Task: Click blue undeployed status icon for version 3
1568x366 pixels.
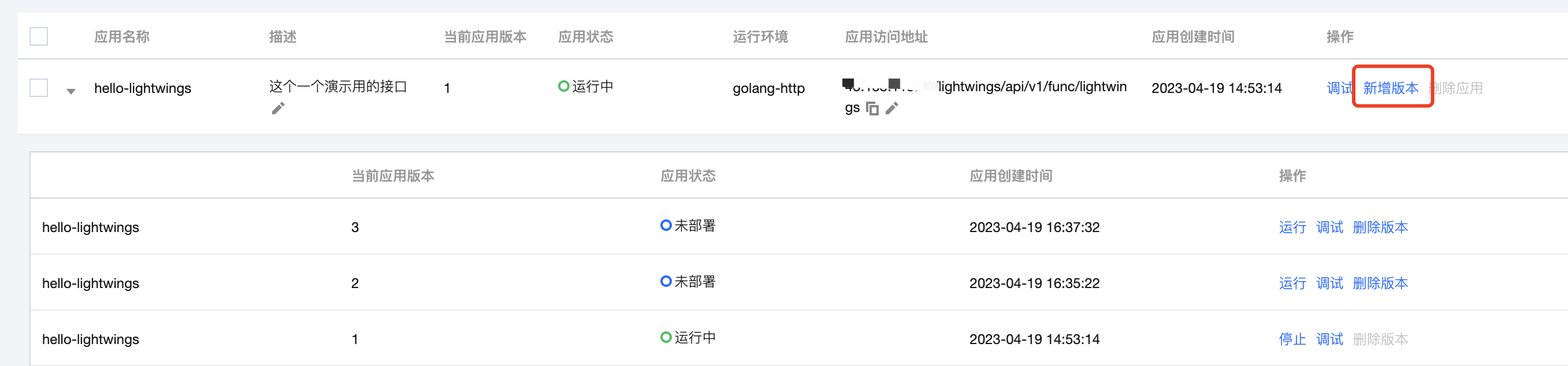Action: point(666,226)
